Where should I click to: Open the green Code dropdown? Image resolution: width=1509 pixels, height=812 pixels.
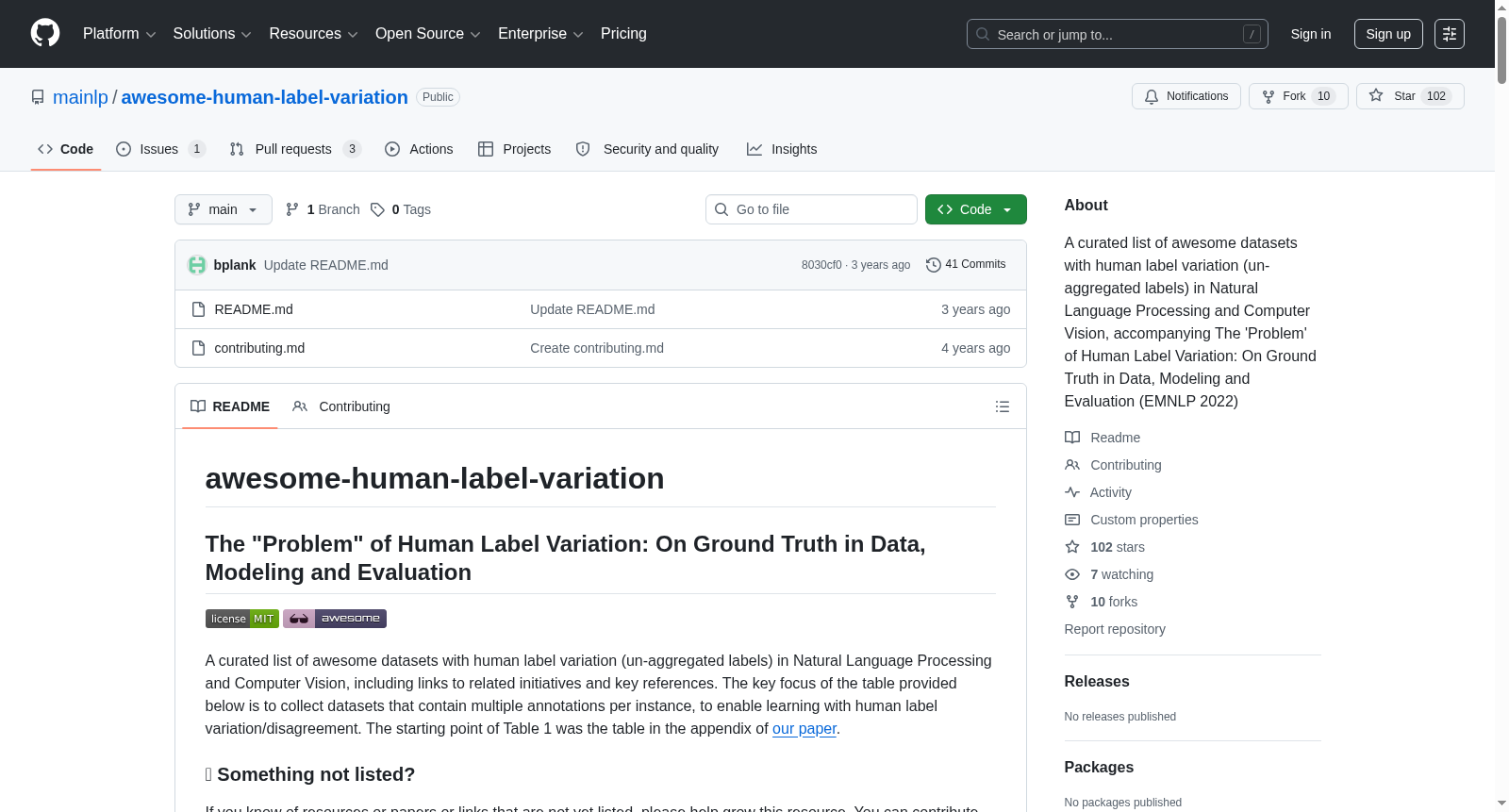point(976,209)
